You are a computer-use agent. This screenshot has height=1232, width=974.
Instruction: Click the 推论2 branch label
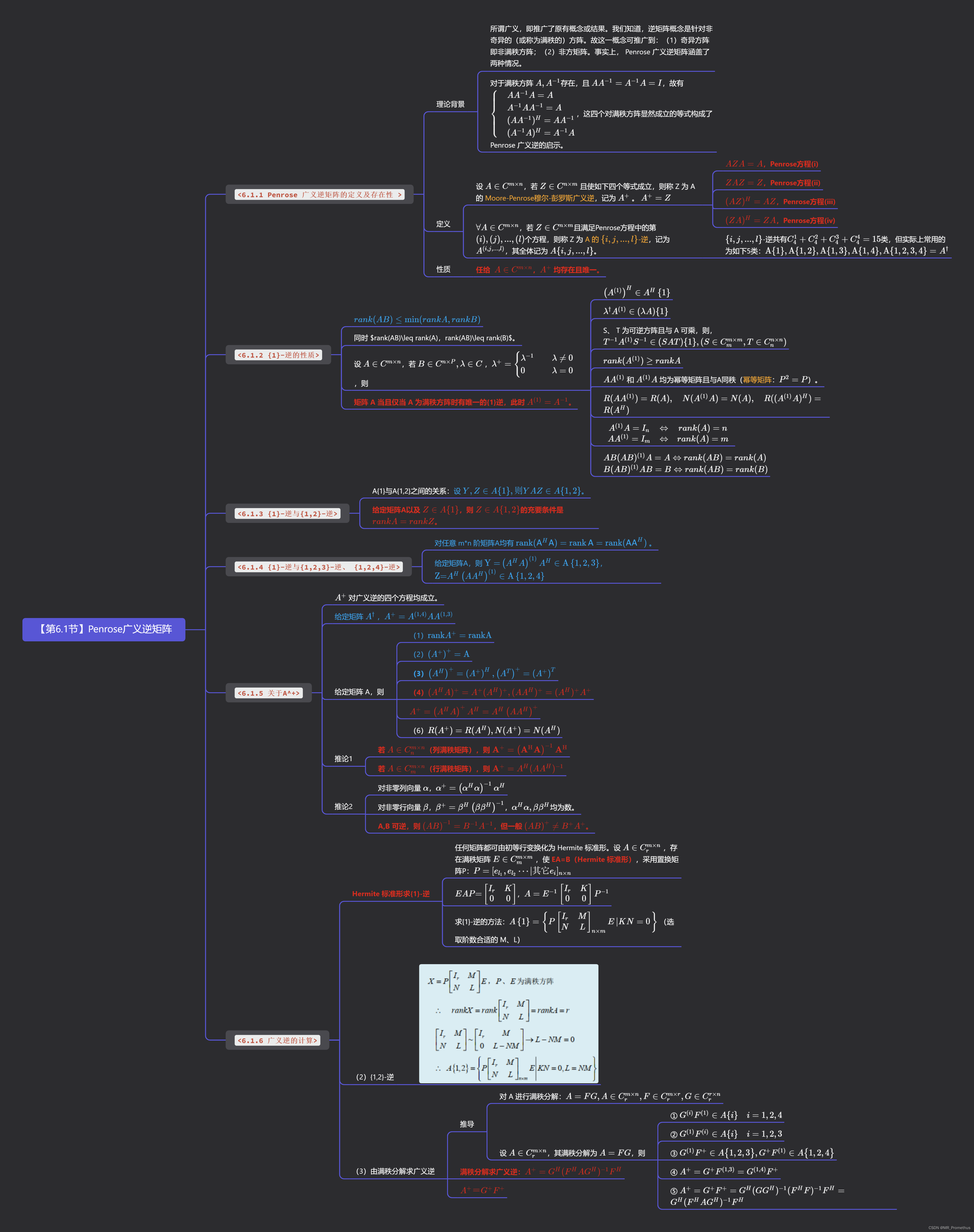click(x=343, y=806)
